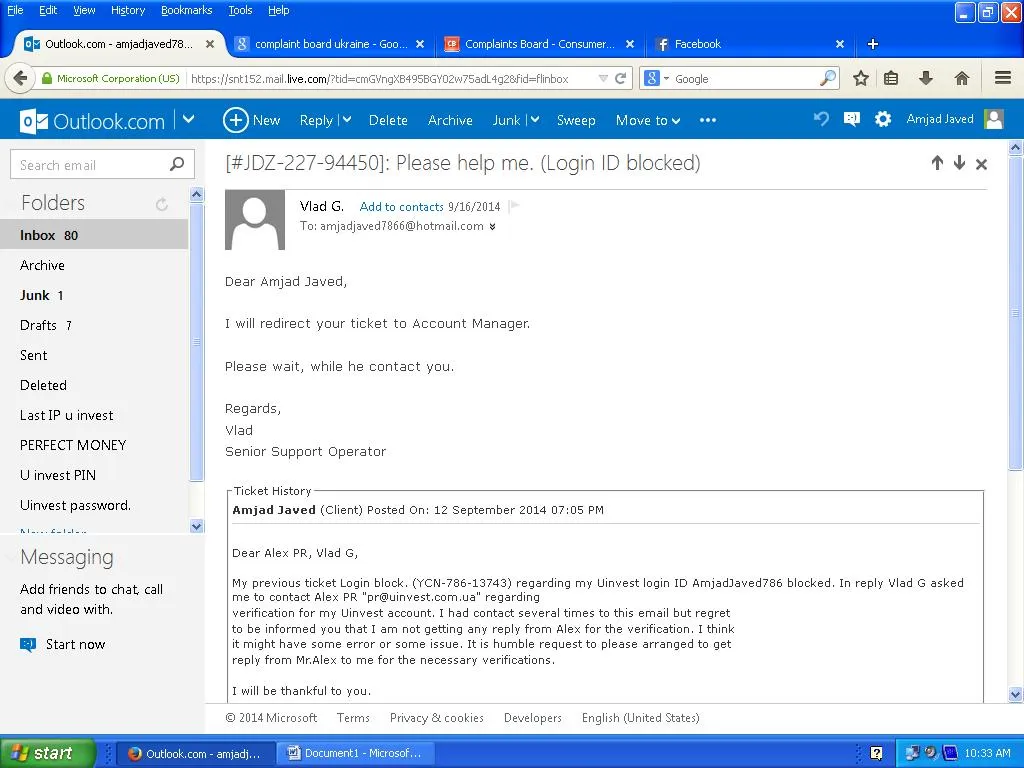Switch to the Facebook tab
1024x768 pixels.
tap(751, 44)
